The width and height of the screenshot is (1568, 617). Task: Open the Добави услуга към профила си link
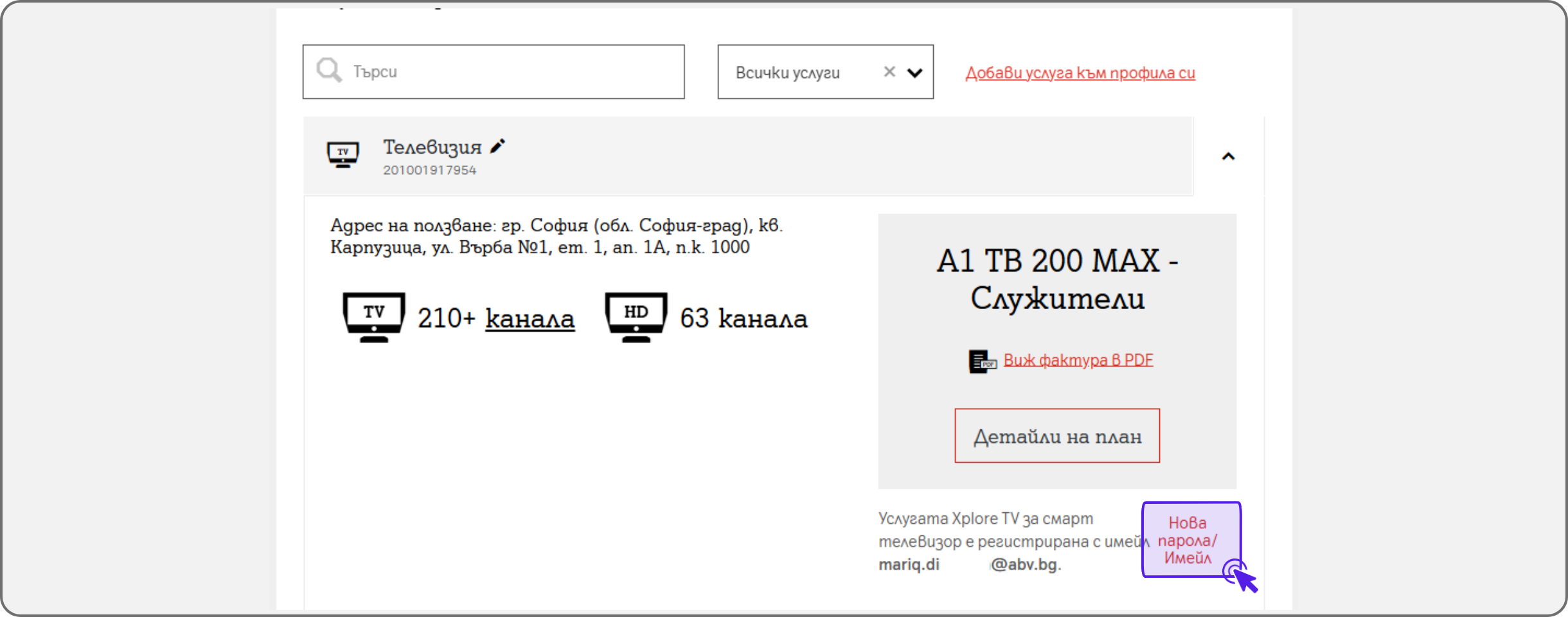(1080, 73)
